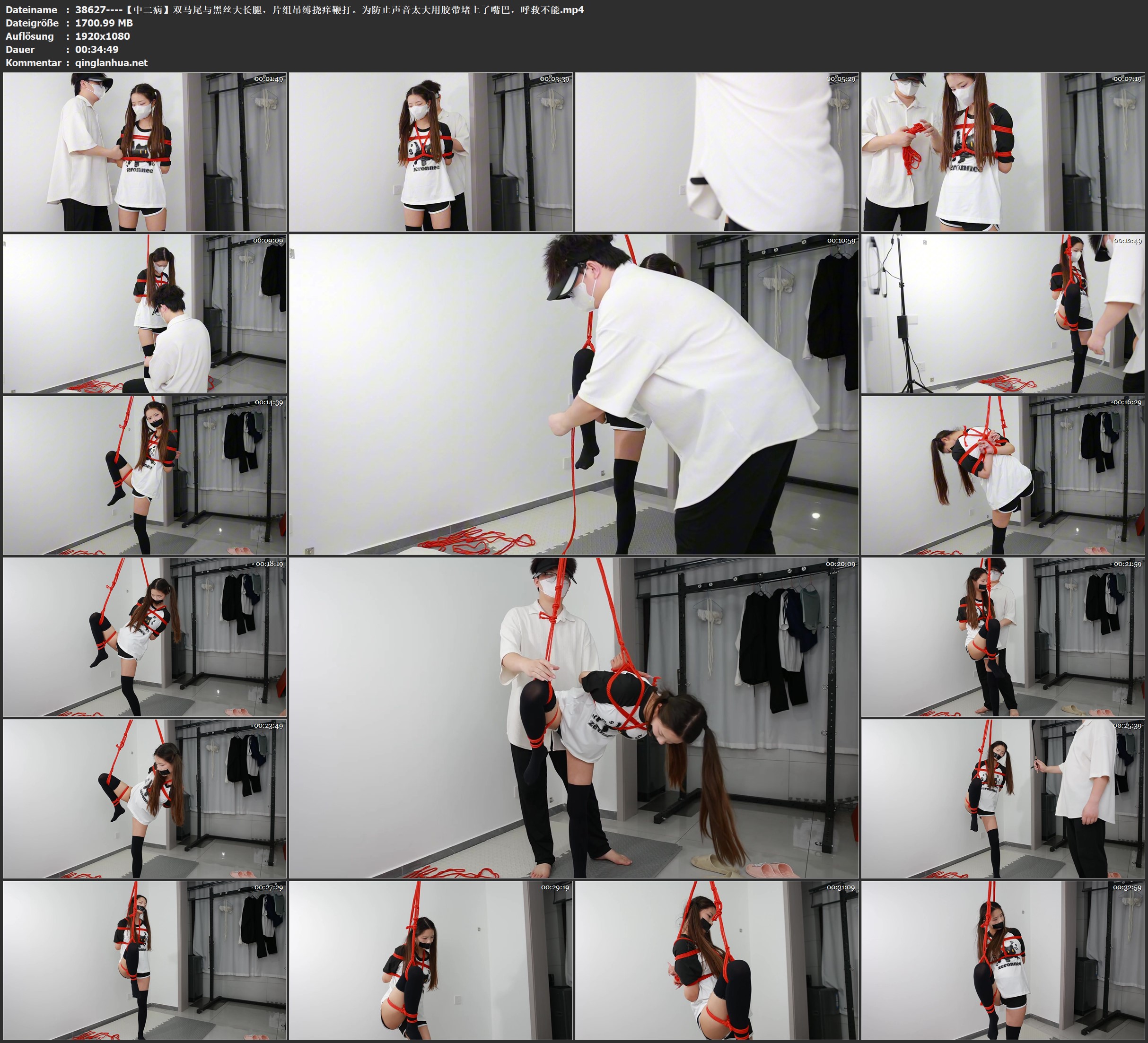The height and width of the screenshot is (1043, 1148).
Task: Click the thumbnail at 00:16:29
Action: [x=1003, y=475]
